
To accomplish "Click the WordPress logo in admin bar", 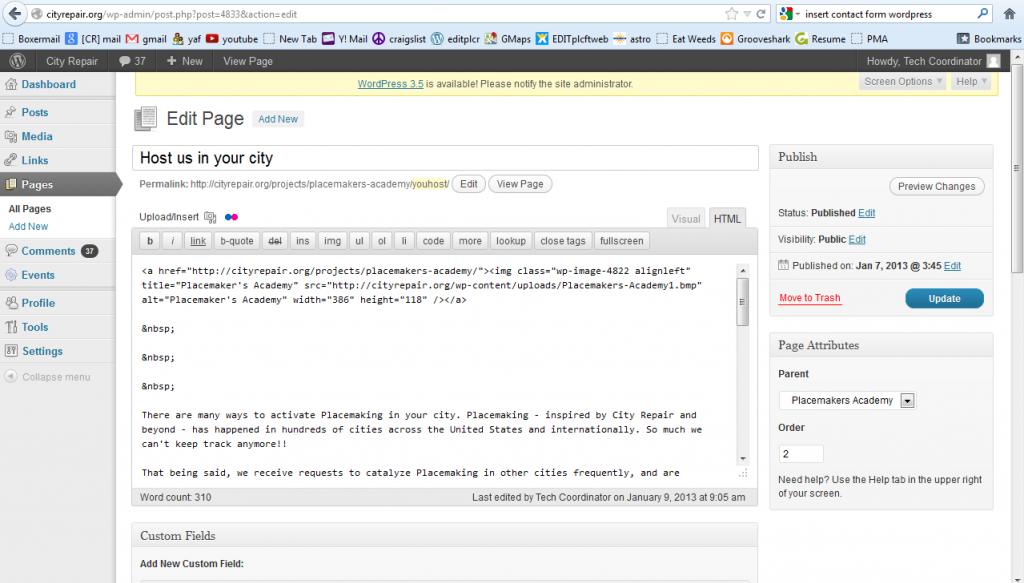I will coord(17,61).
